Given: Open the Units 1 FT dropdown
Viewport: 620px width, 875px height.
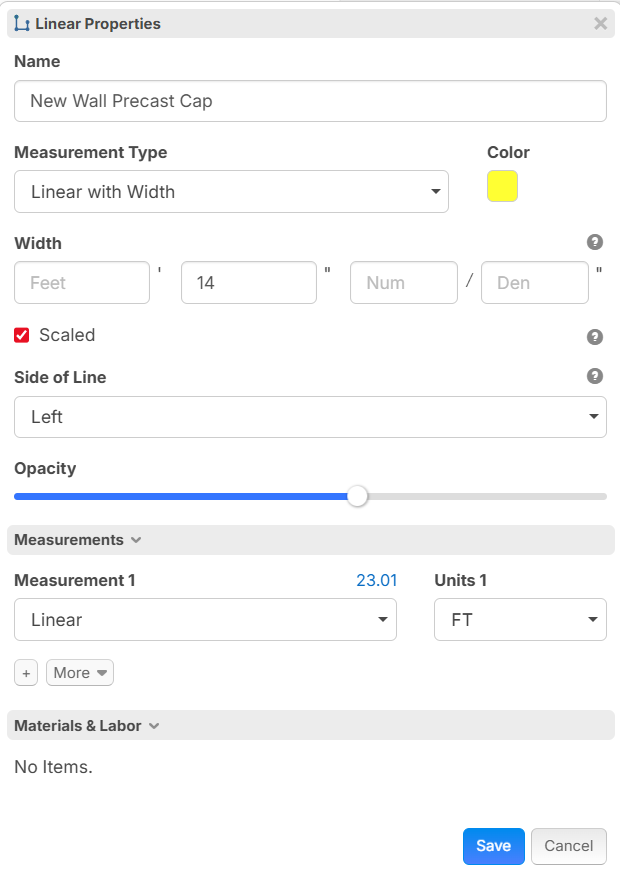Looking at the screenshot, I should tap(520, 620).
